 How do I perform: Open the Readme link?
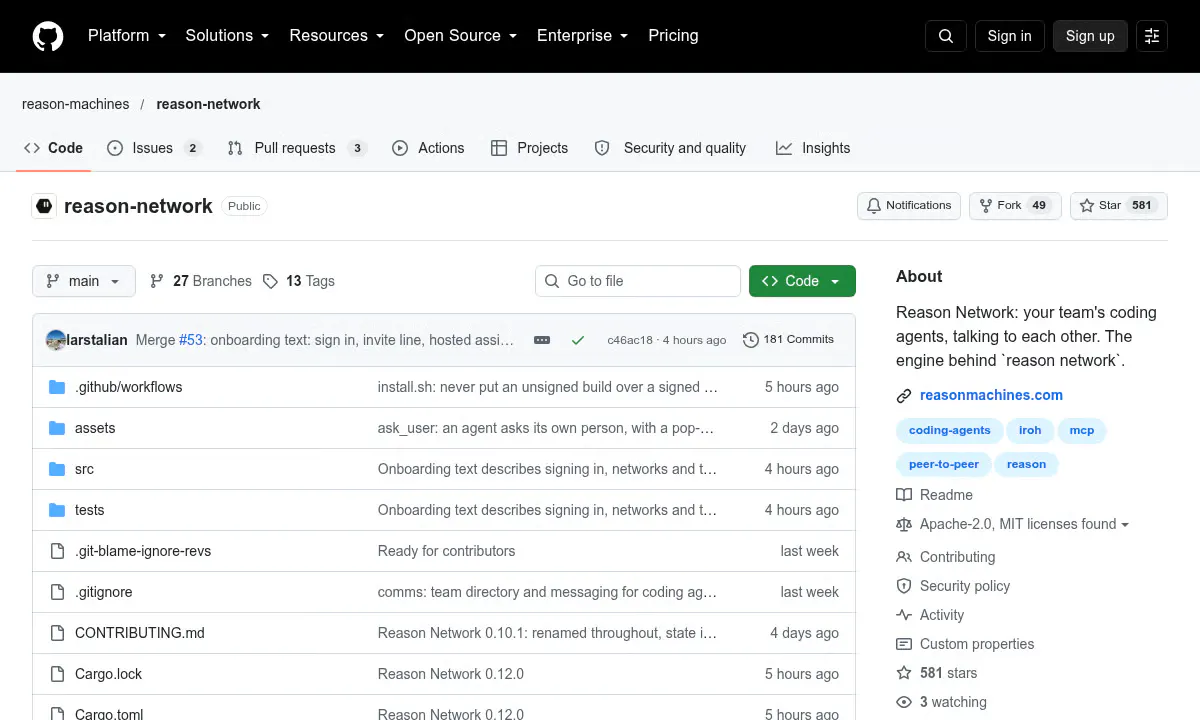click(934, 495)
